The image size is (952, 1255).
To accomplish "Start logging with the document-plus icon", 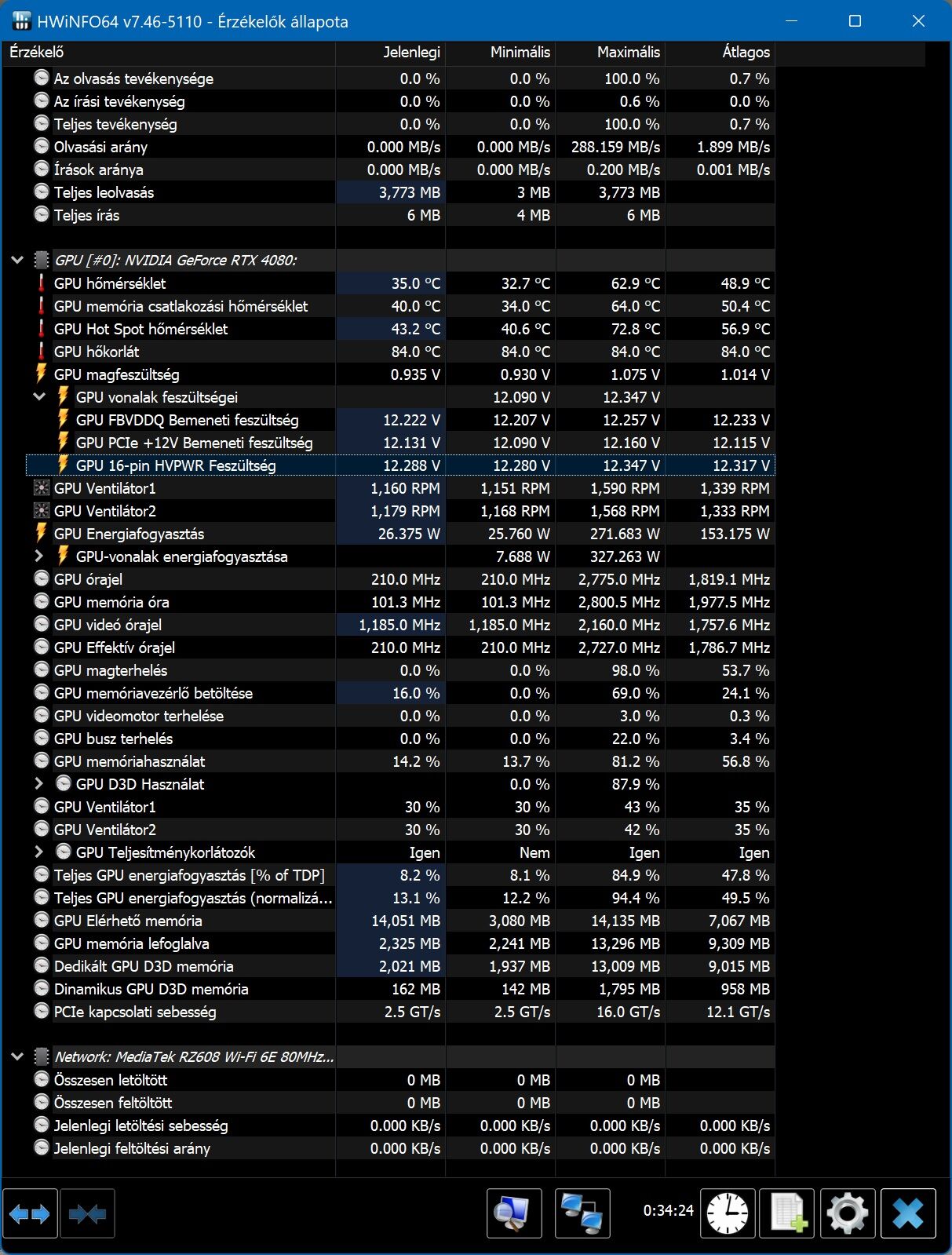I will pos(787,1213).
